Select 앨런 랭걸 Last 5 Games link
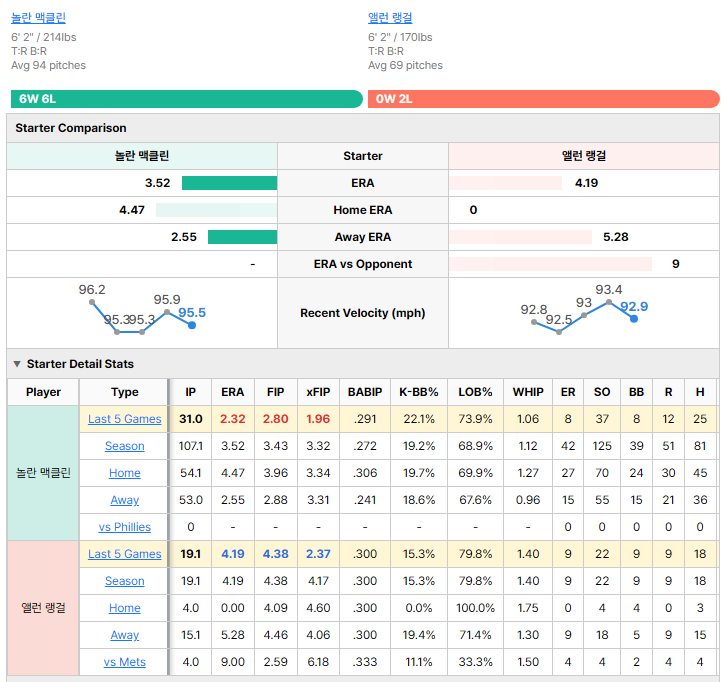Screen dimensions: 726x682 (125, 554)
